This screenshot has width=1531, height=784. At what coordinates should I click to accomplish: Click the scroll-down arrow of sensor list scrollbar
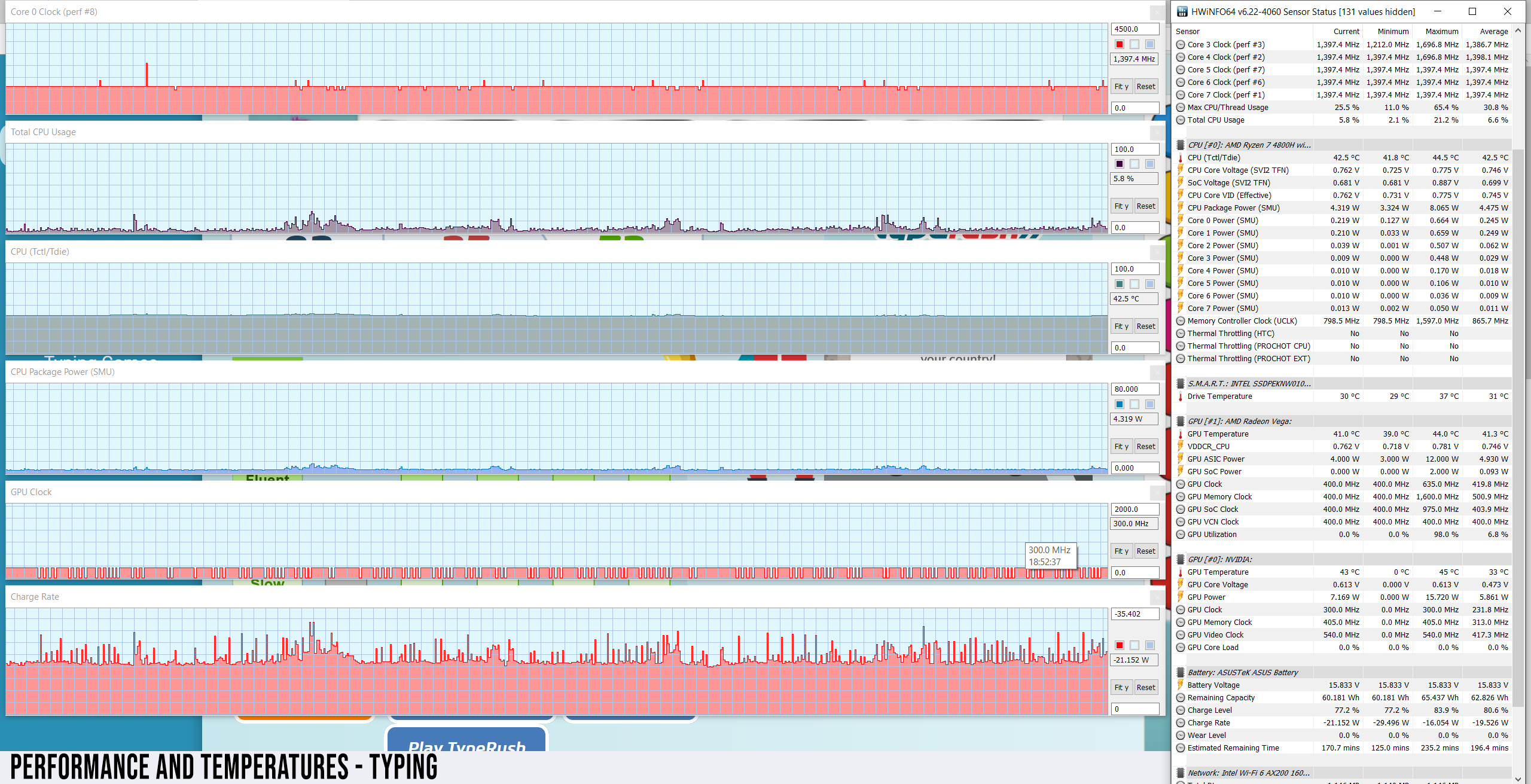click(1518, 778)
